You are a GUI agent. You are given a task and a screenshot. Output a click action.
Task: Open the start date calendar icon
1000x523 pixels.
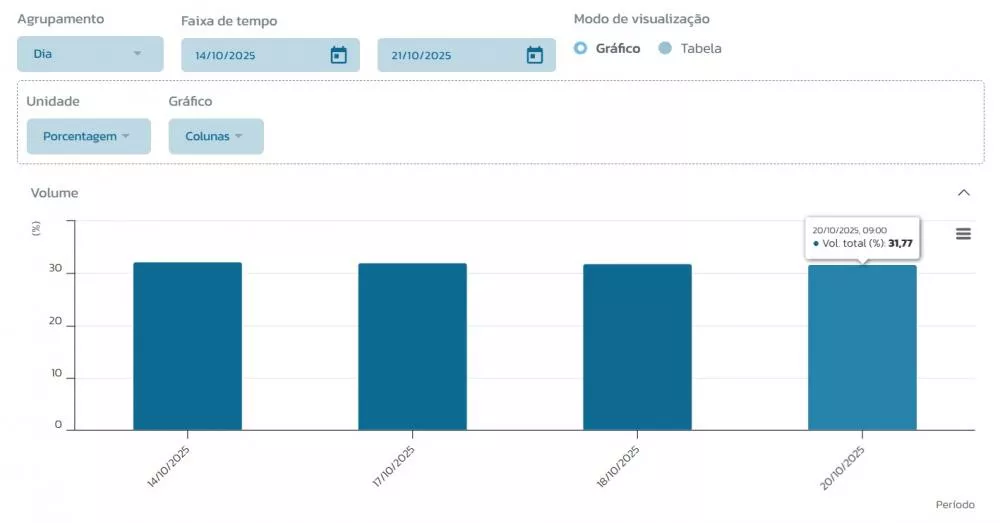coord(338,55)
